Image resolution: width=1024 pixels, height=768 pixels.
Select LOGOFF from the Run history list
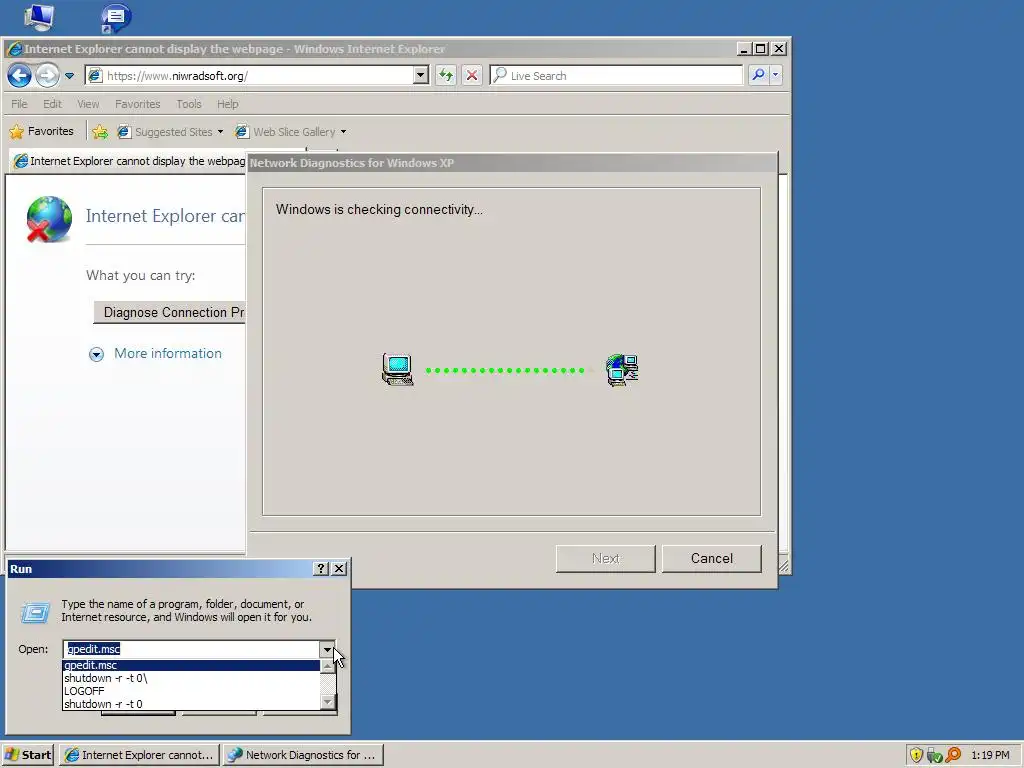click(x=191, y=691)
